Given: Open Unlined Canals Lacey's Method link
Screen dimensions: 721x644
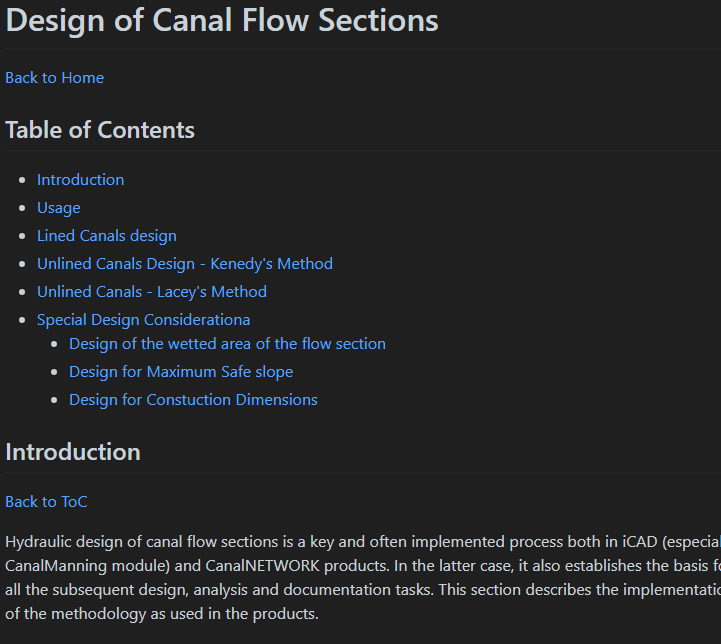Looking at the screenshot, I should point(151,292).
